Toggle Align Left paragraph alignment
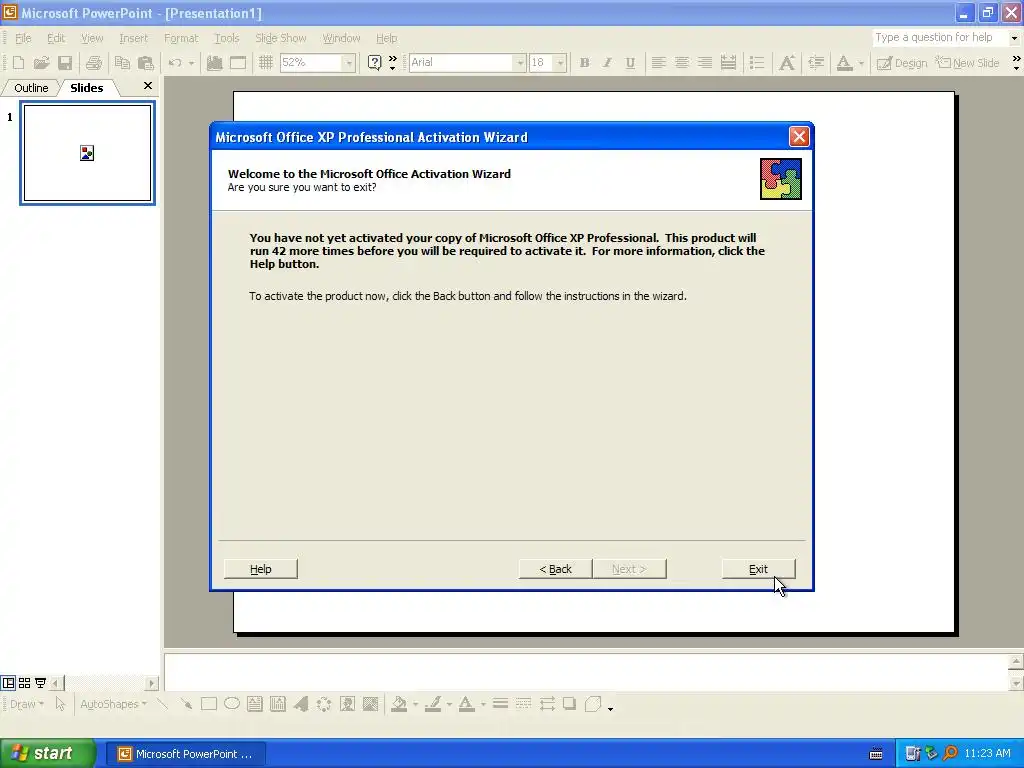1024x768 pixels. (658, 63)
